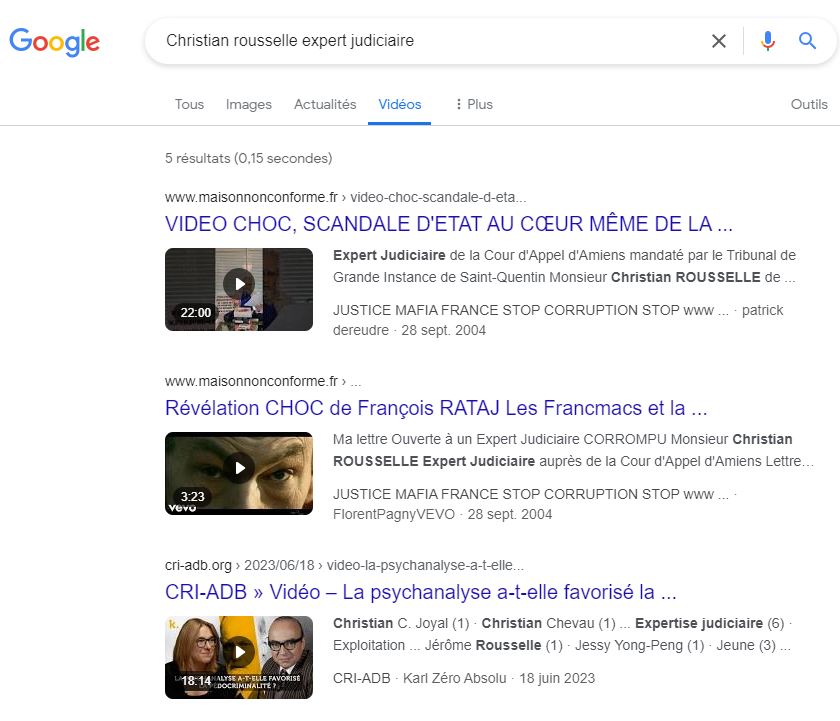The image size is (840, 721).
Task: Start voice search with the microphone icon
Action: (x=768, y=41)
